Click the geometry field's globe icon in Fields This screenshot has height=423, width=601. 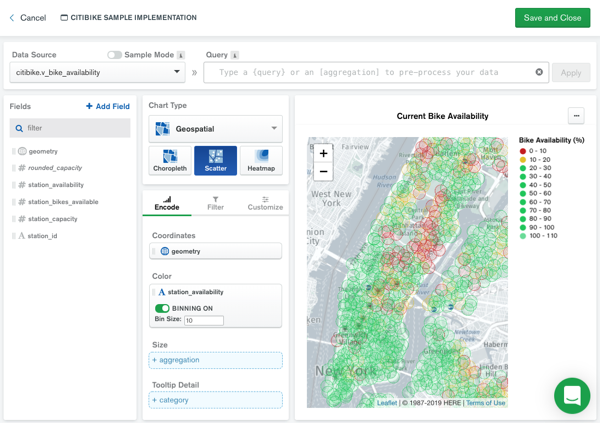pos(22,151)
